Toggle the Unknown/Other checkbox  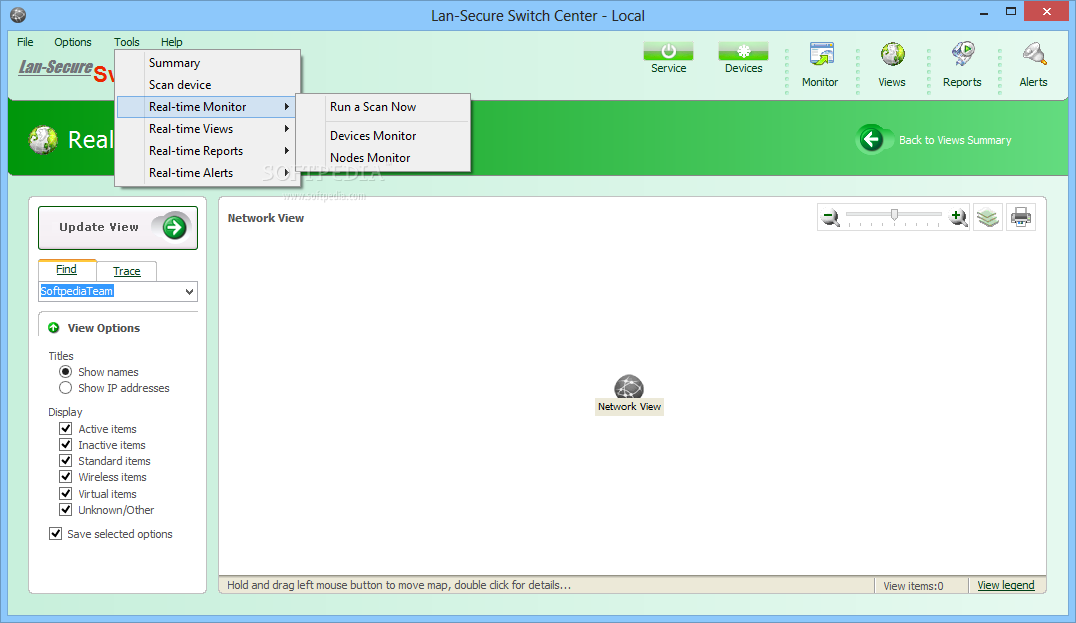65,510
